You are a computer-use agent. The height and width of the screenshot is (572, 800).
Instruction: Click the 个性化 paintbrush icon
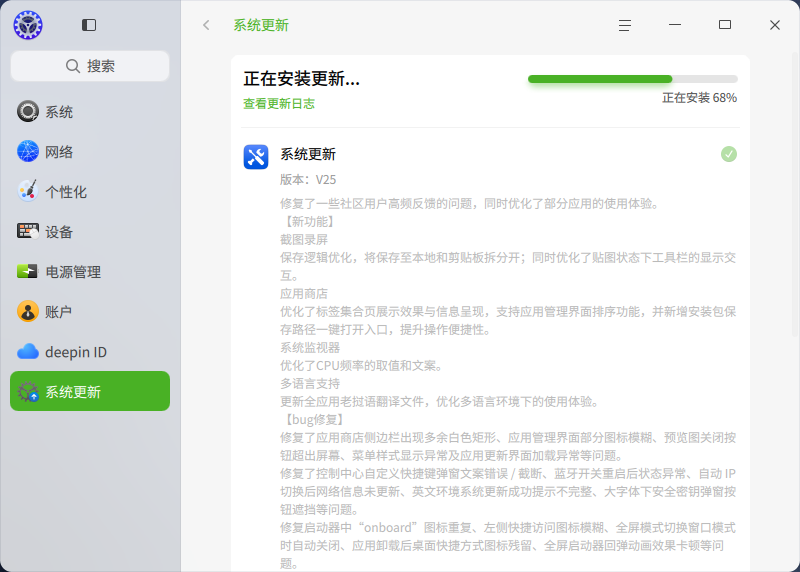(28, 191)
